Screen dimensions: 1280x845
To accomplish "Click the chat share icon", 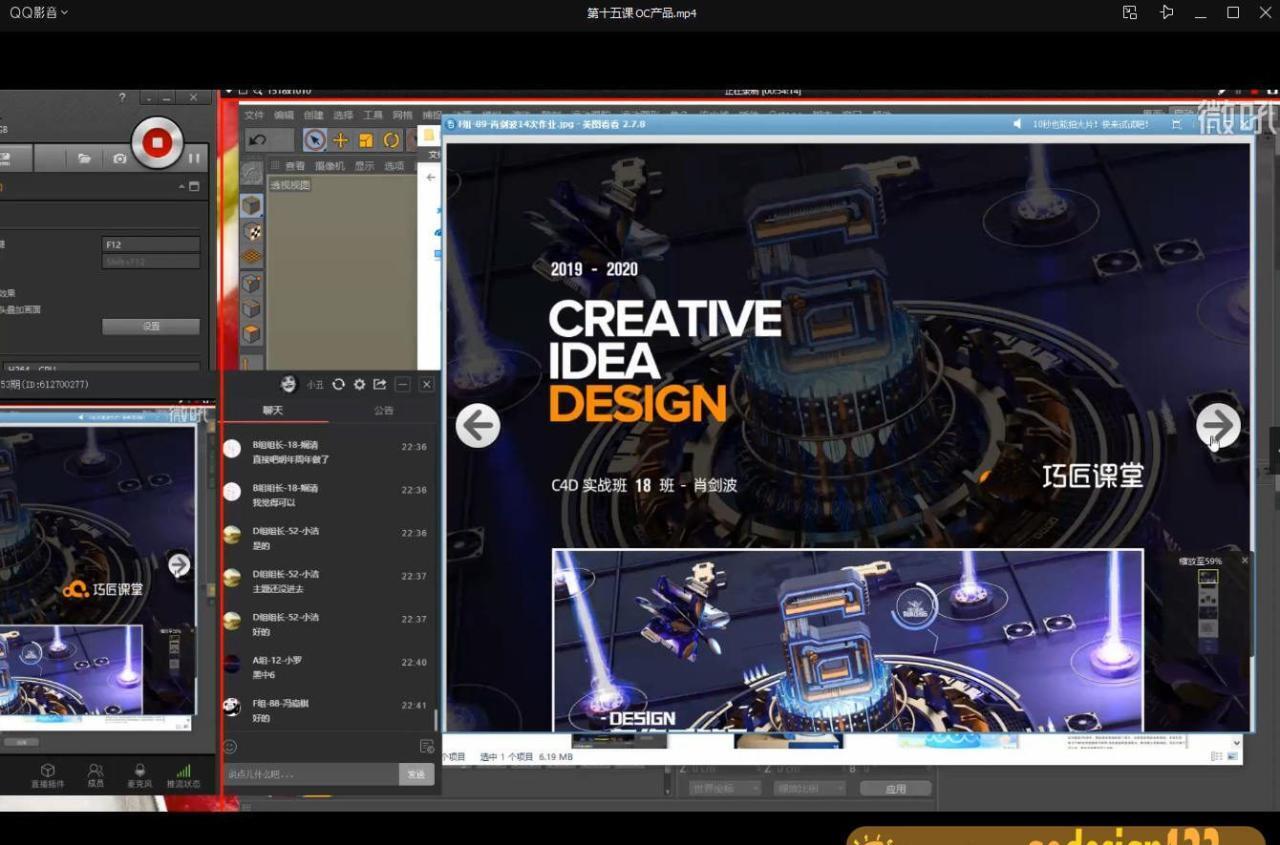I will click(380, 384).
